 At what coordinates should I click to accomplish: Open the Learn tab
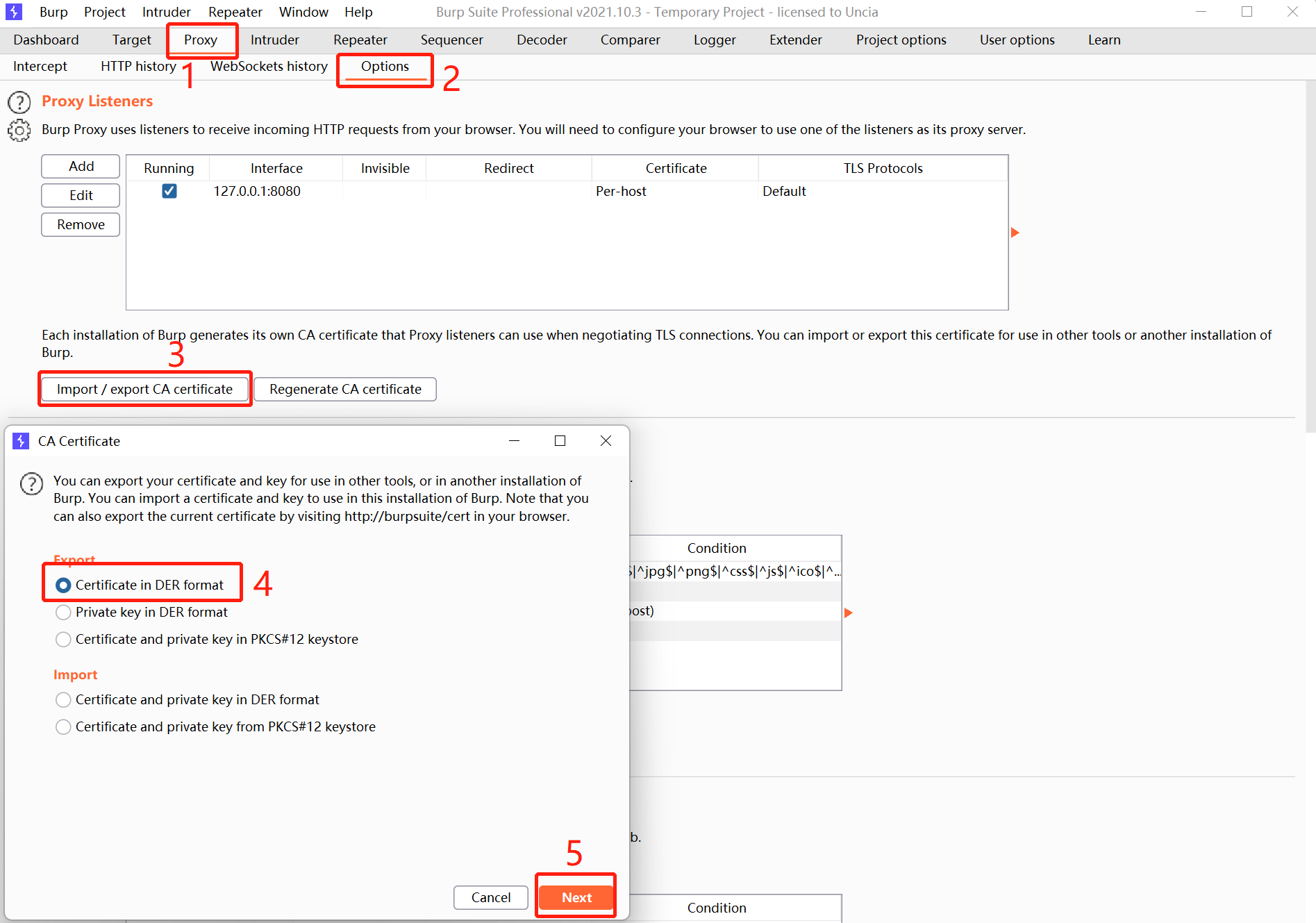1104,40
